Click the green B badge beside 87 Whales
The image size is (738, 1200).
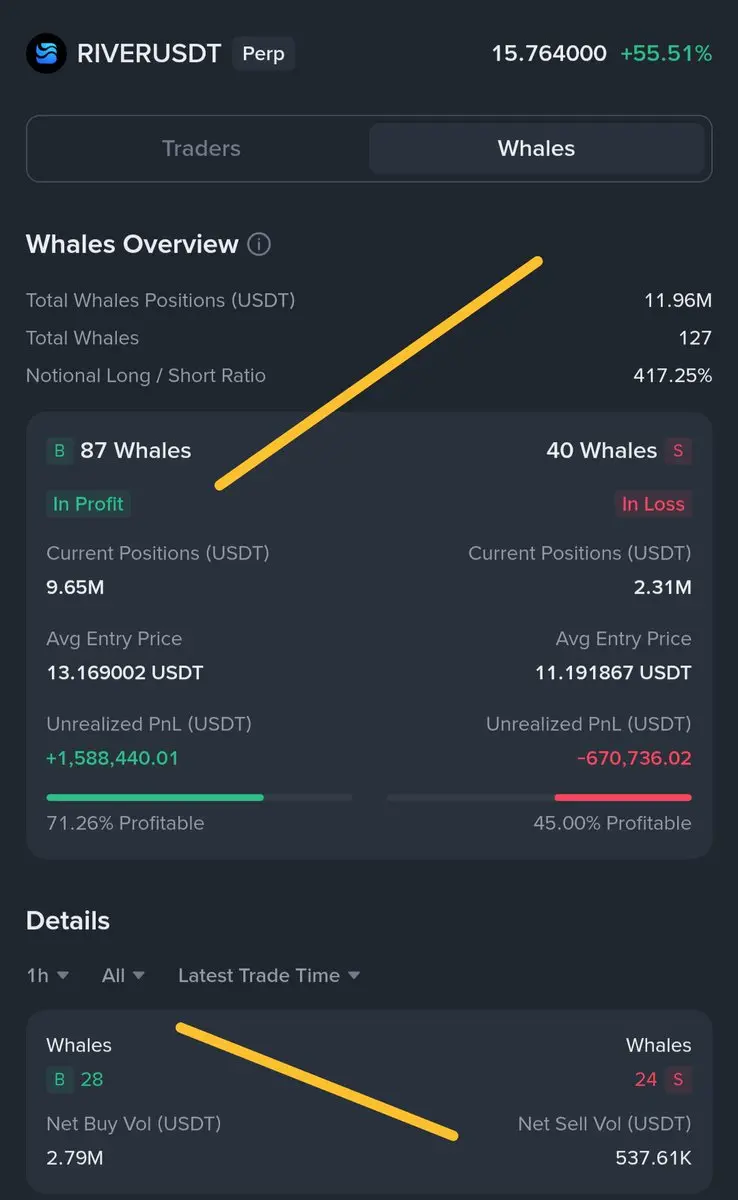point(59,451)
